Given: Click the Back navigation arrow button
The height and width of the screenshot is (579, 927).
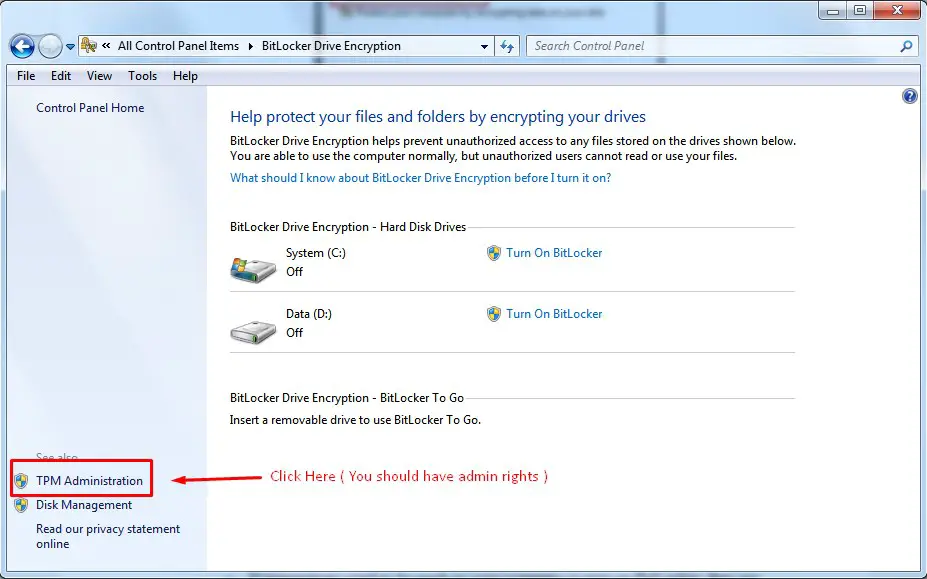Looking at the screenshot, I should click(x=22, y=46).
